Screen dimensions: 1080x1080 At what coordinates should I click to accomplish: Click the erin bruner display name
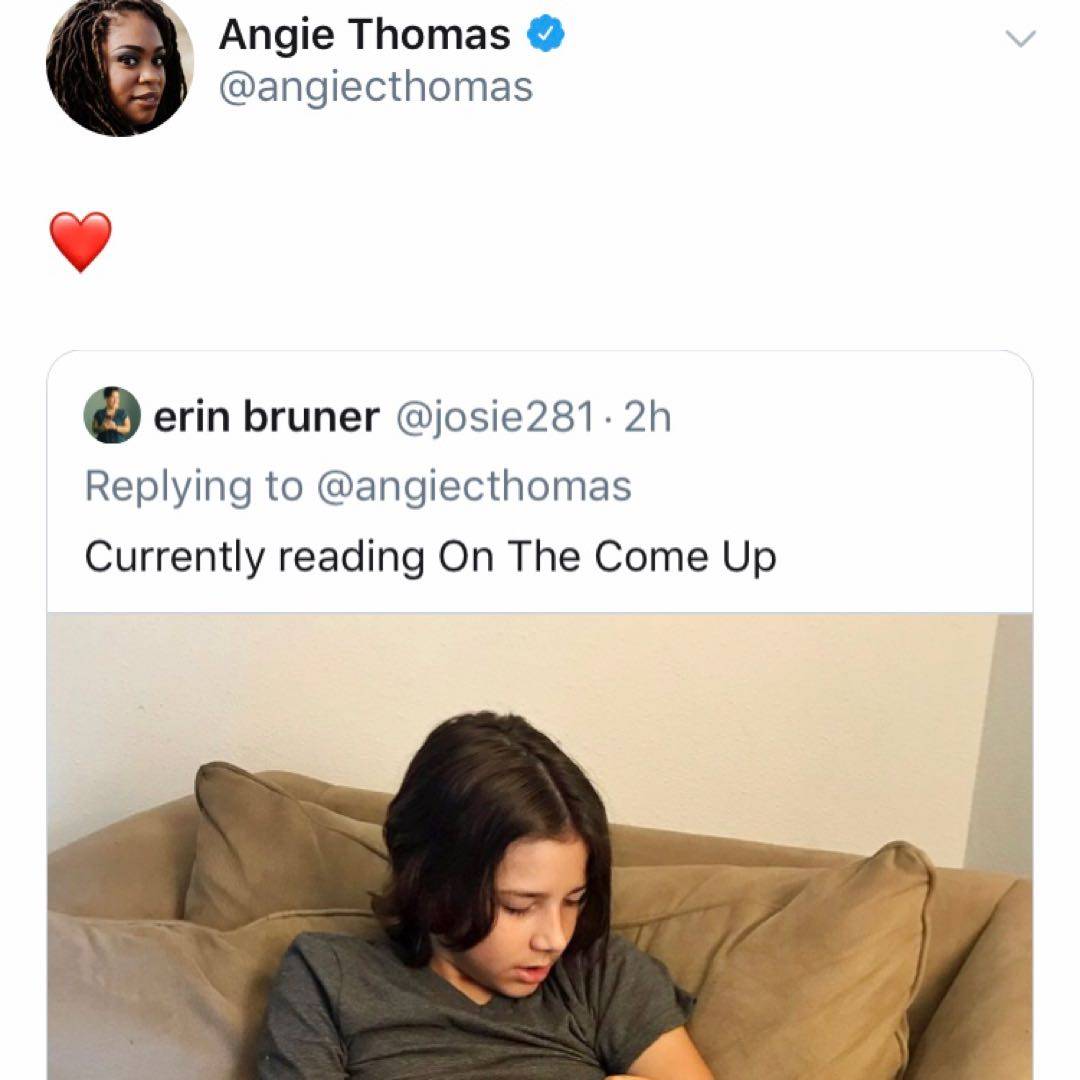(267, 417)
